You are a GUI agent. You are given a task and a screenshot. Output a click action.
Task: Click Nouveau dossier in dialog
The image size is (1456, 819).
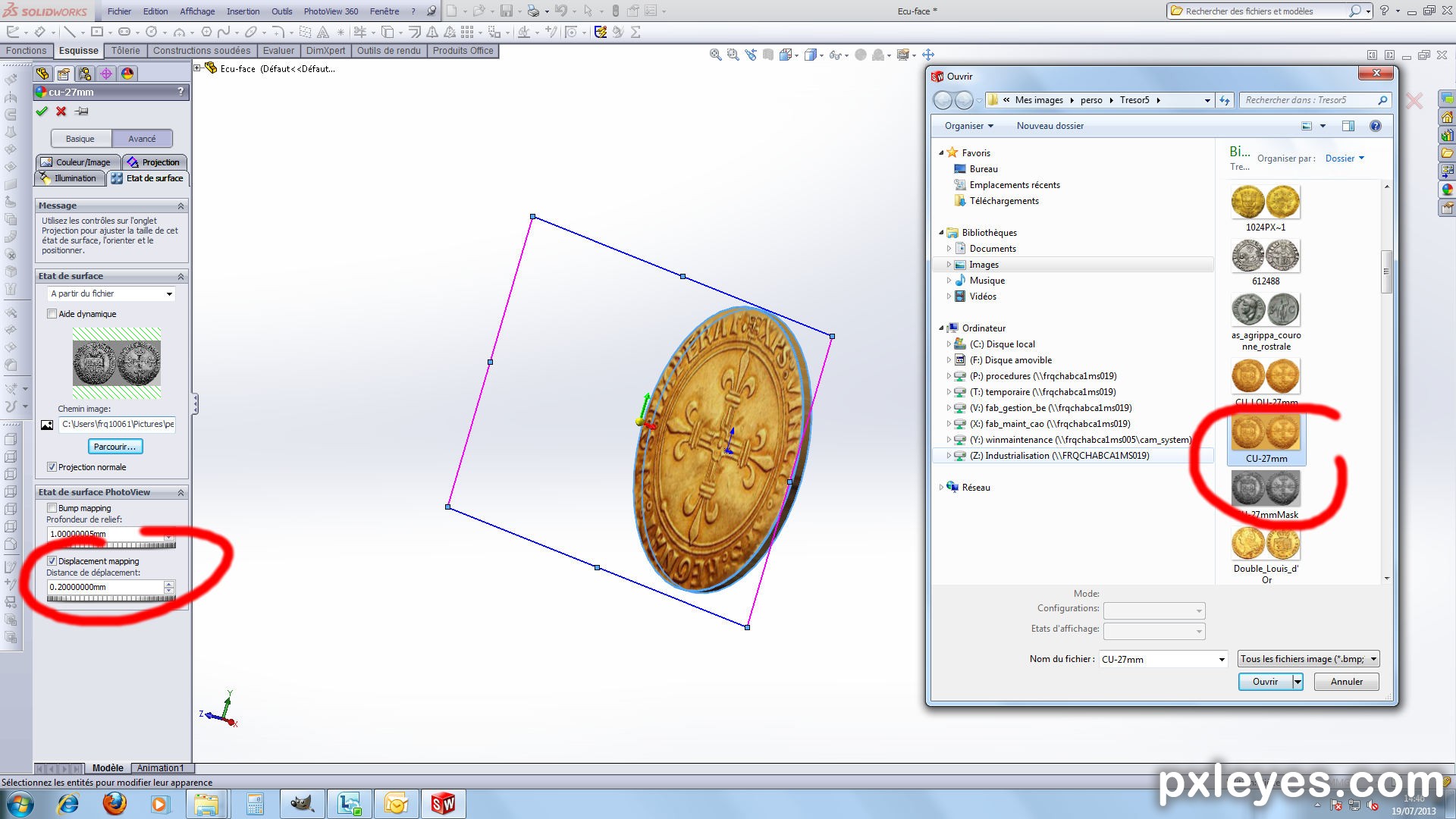point(1050,126)
